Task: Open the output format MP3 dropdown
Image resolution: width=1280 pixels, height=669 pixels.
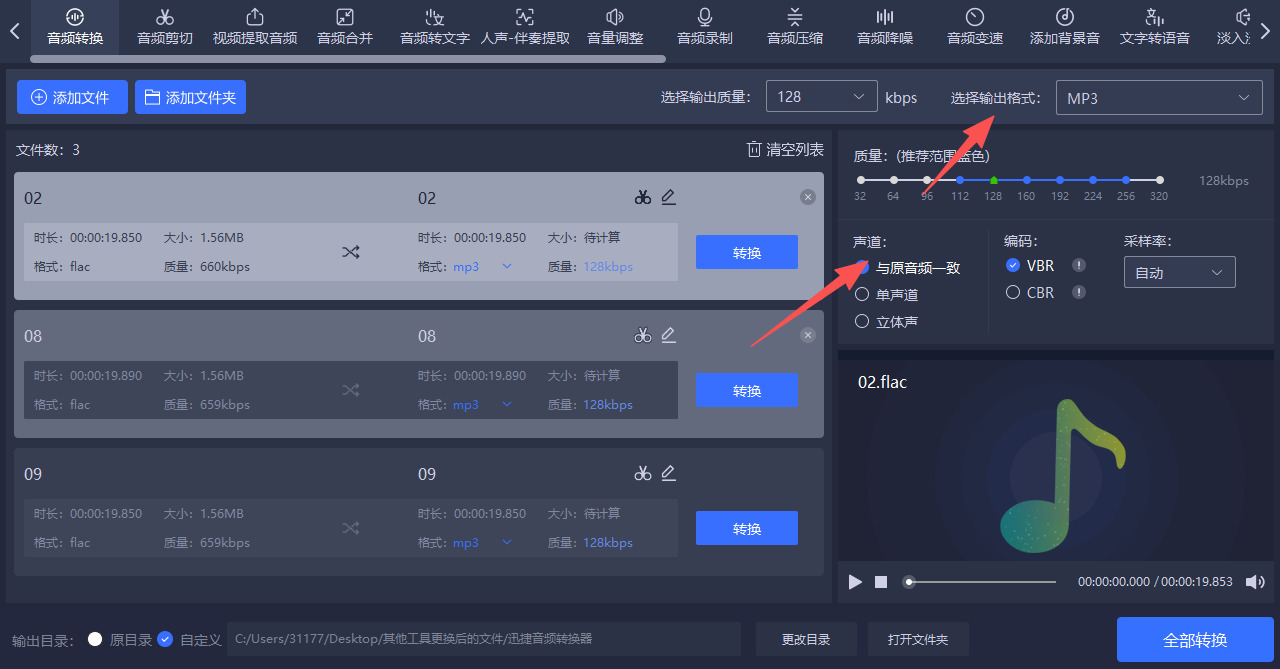Action: 1159,98
